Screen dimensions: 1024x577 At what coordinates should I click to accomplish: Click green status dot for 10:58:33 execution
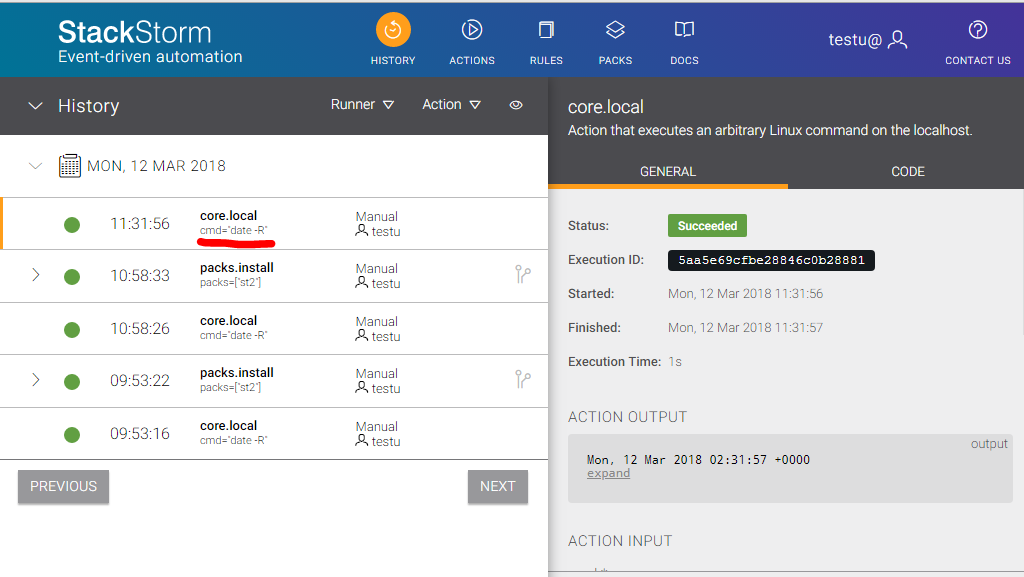(72, 277)
